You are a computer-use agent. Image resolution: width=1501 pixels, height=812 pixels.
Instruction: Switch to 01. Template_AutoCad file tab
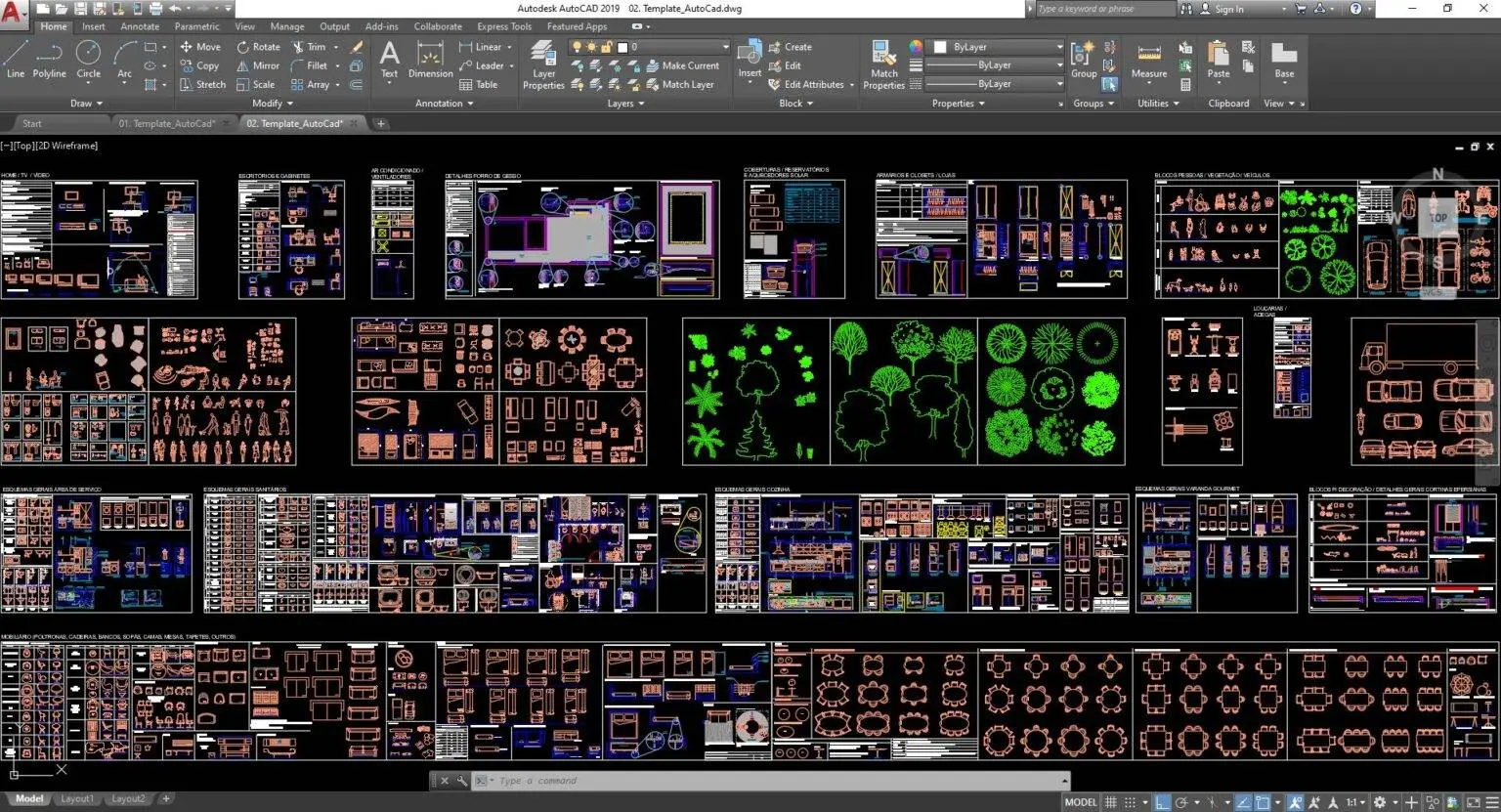(x=167, y=123)
